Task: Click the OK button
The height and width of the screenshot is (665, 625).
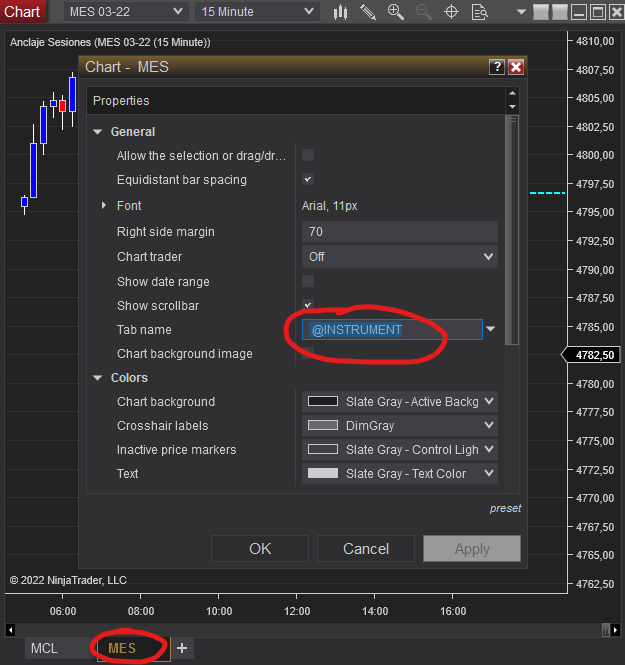Action: pos(260,549)
